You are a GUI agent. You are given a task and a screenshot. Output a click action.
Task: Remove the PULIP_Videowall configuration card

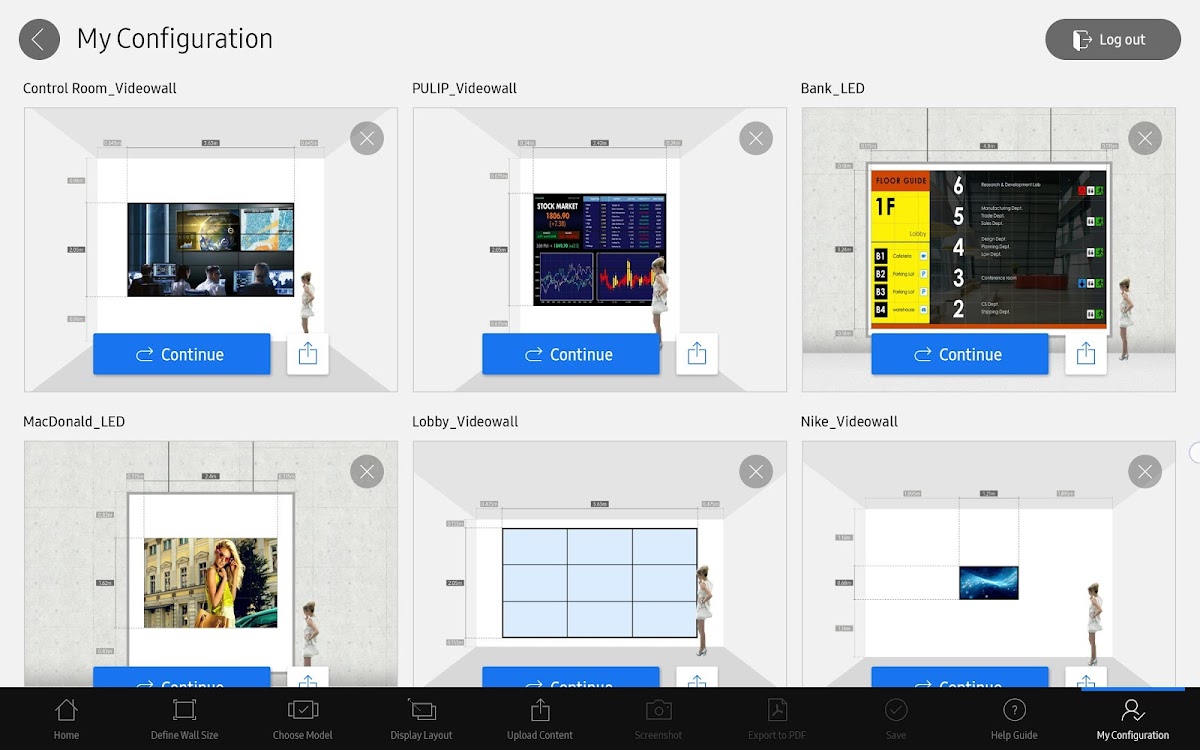756,138
